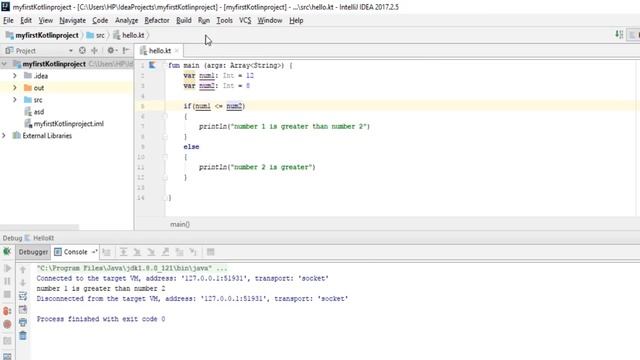Open the Navigate menu
Screen dimensions: 640x360
point(72,20)
